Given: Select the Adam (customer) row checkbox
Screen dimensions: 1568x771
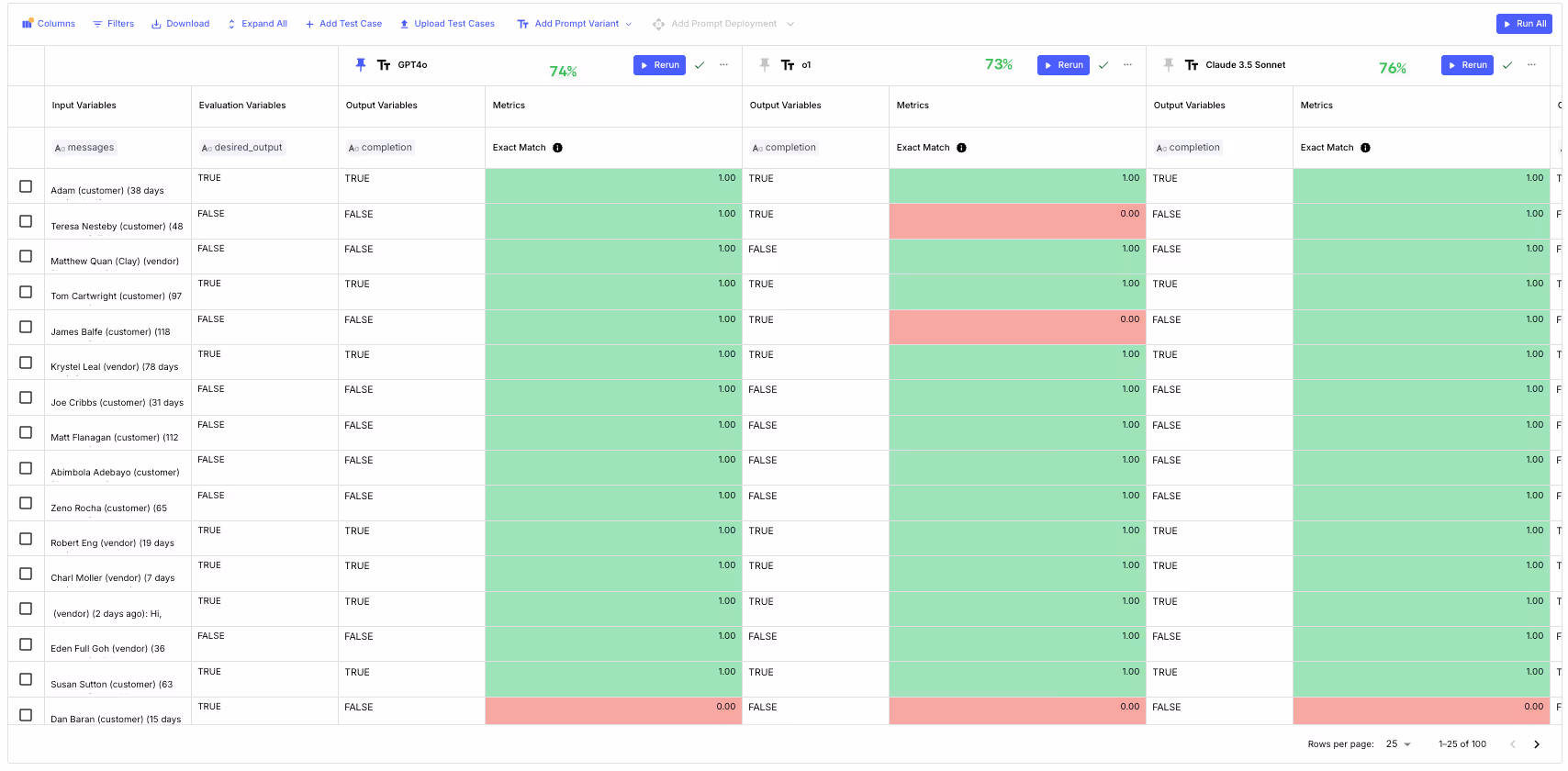Looking at the screenshot, I should tap(26, 186).
